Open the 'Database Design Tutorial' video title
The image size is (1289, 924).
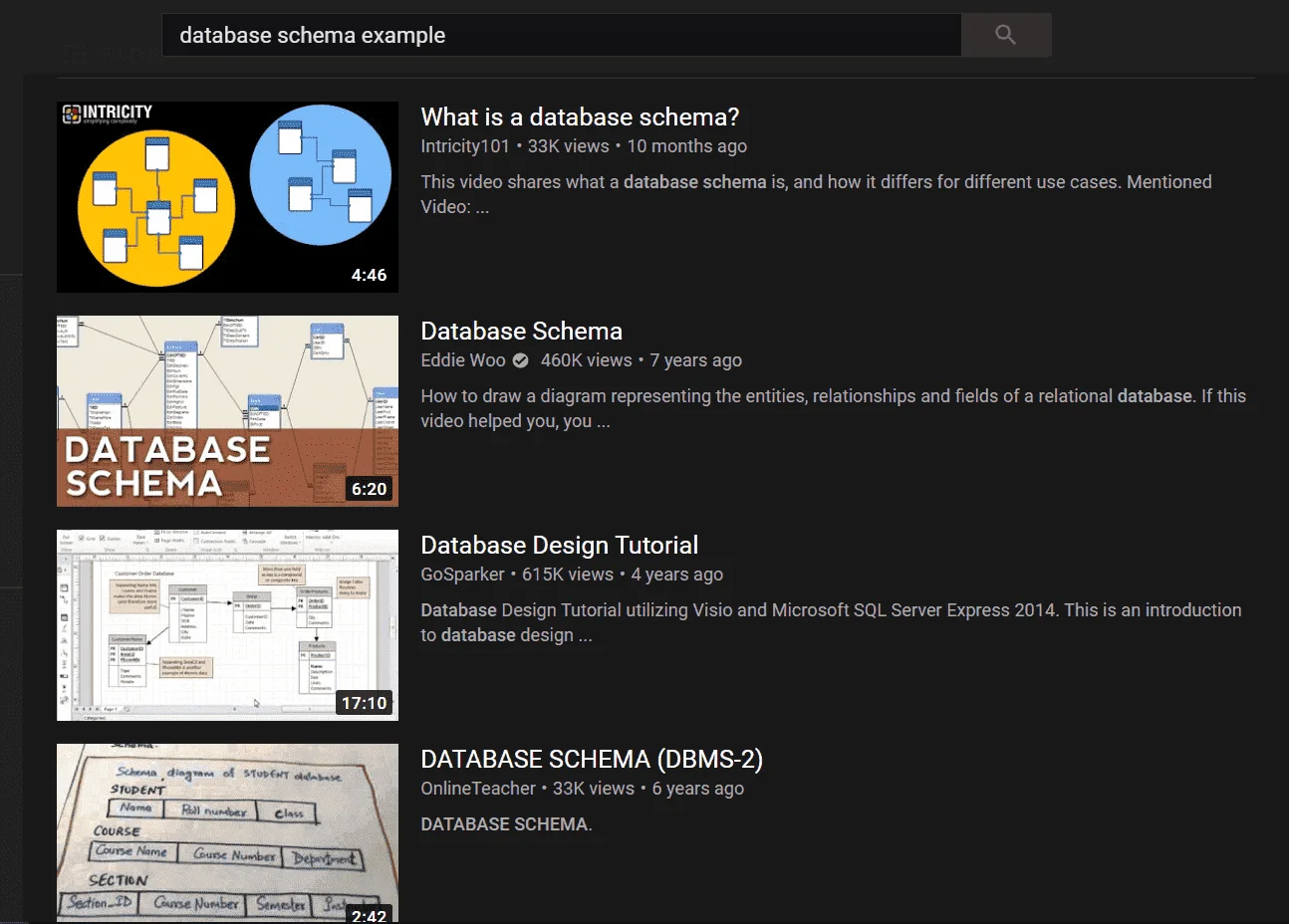[559, 546]
